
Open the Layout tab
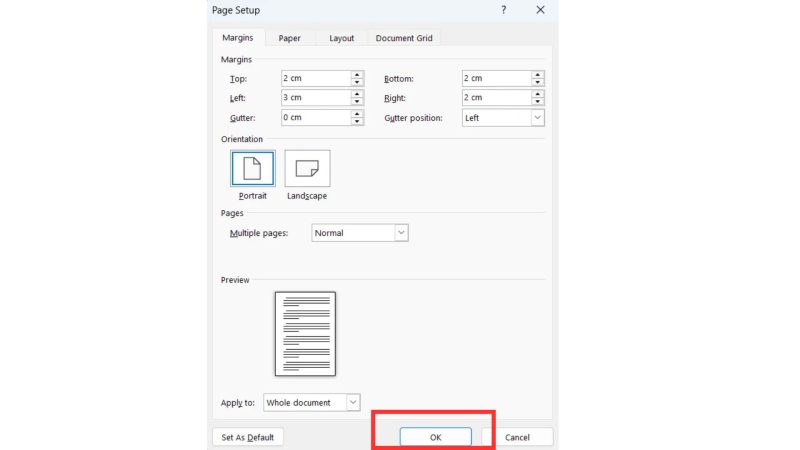click(x=341, y=38)
